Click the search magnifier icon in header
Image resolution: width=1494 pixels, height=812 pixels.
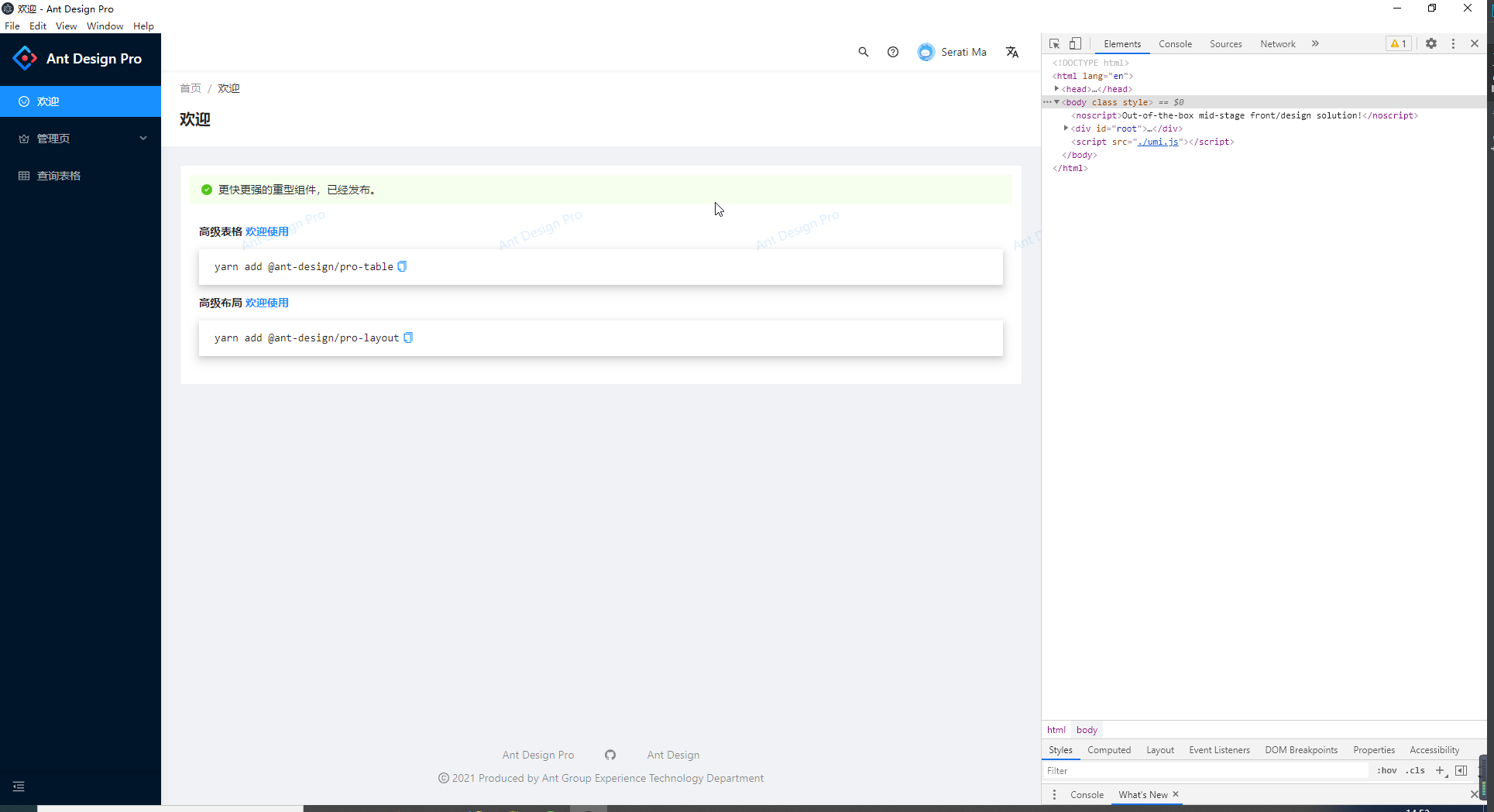tap(863, 52)
